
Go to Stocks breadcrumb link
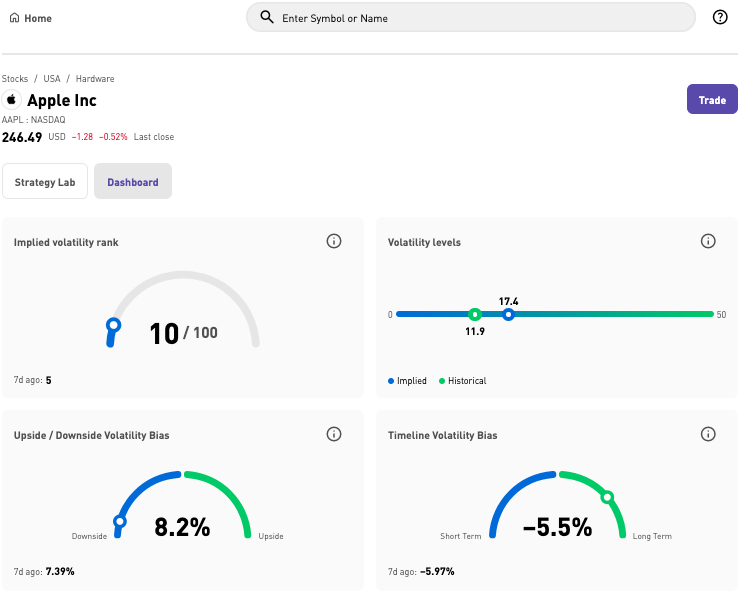pyautogui.click(x=15, y=78)
